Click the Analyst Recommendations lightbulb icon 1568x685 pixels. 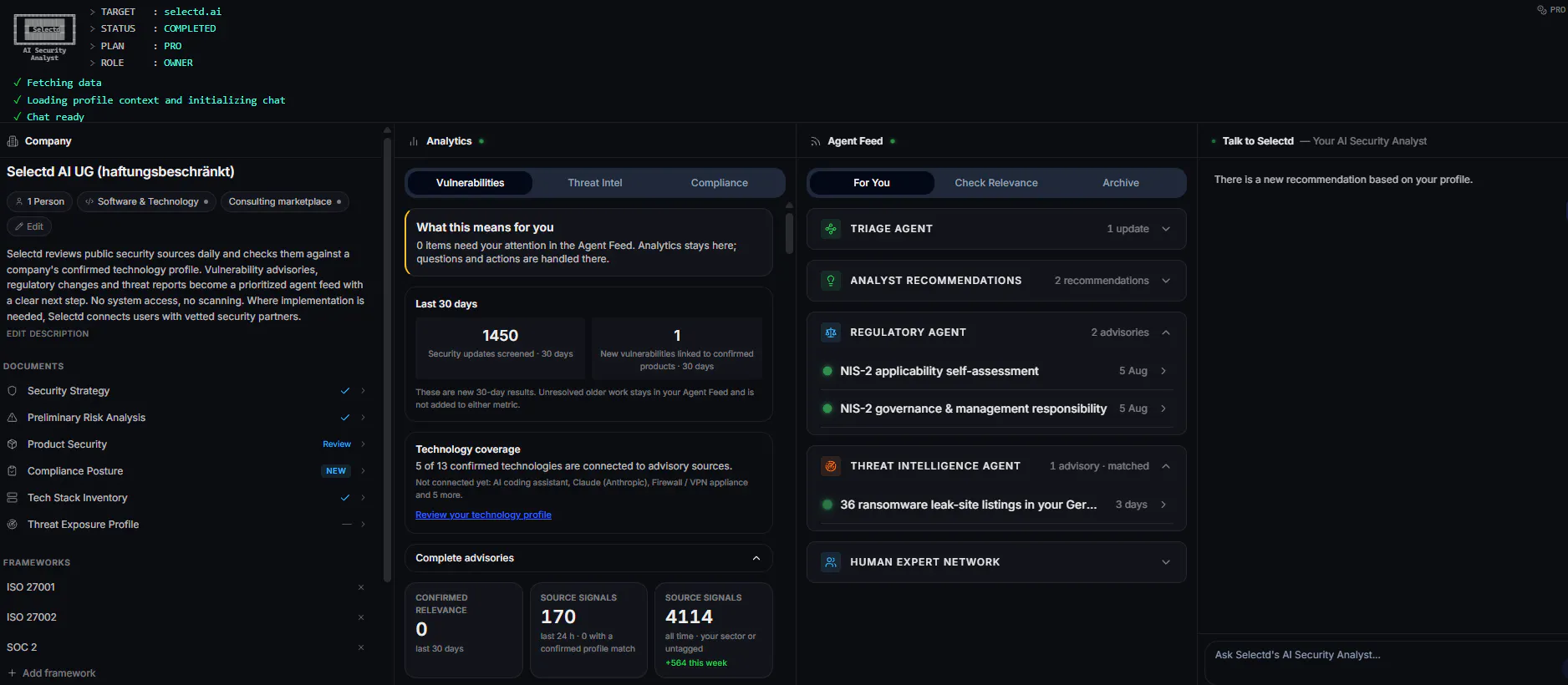click(831, 281)
